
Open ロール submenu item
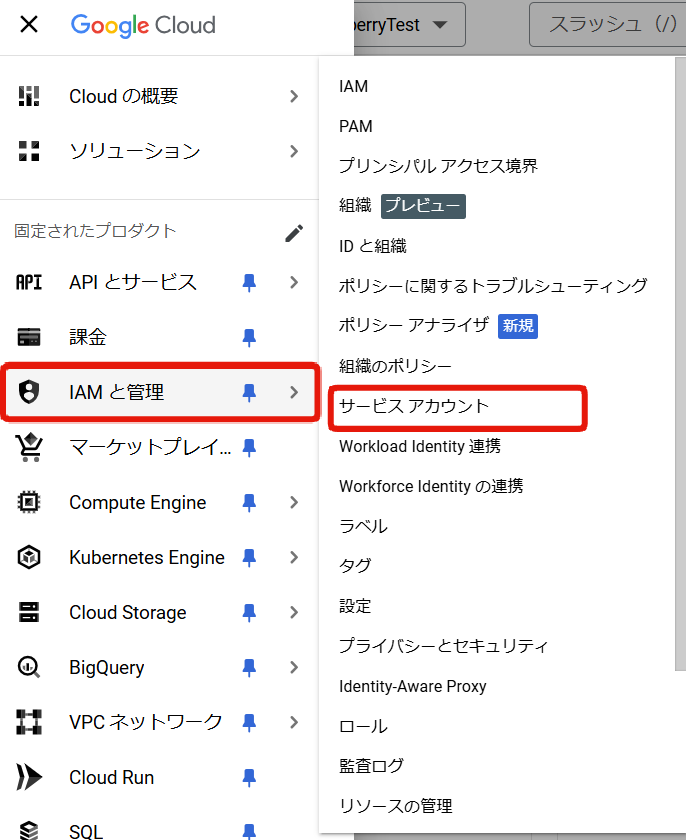pyautogui.click(x=363, y=726)
